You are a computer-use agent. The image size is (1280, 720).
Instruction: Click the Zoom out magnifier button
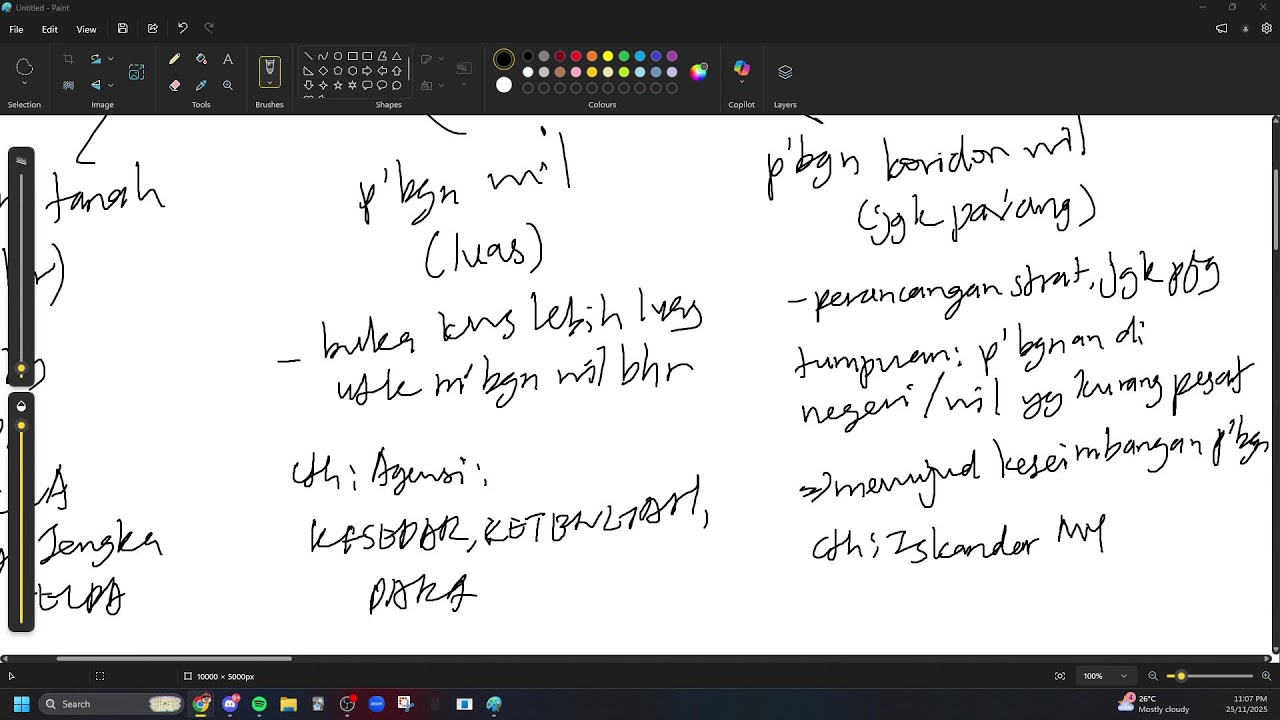pyautogui.click(x=1153, y=676)
